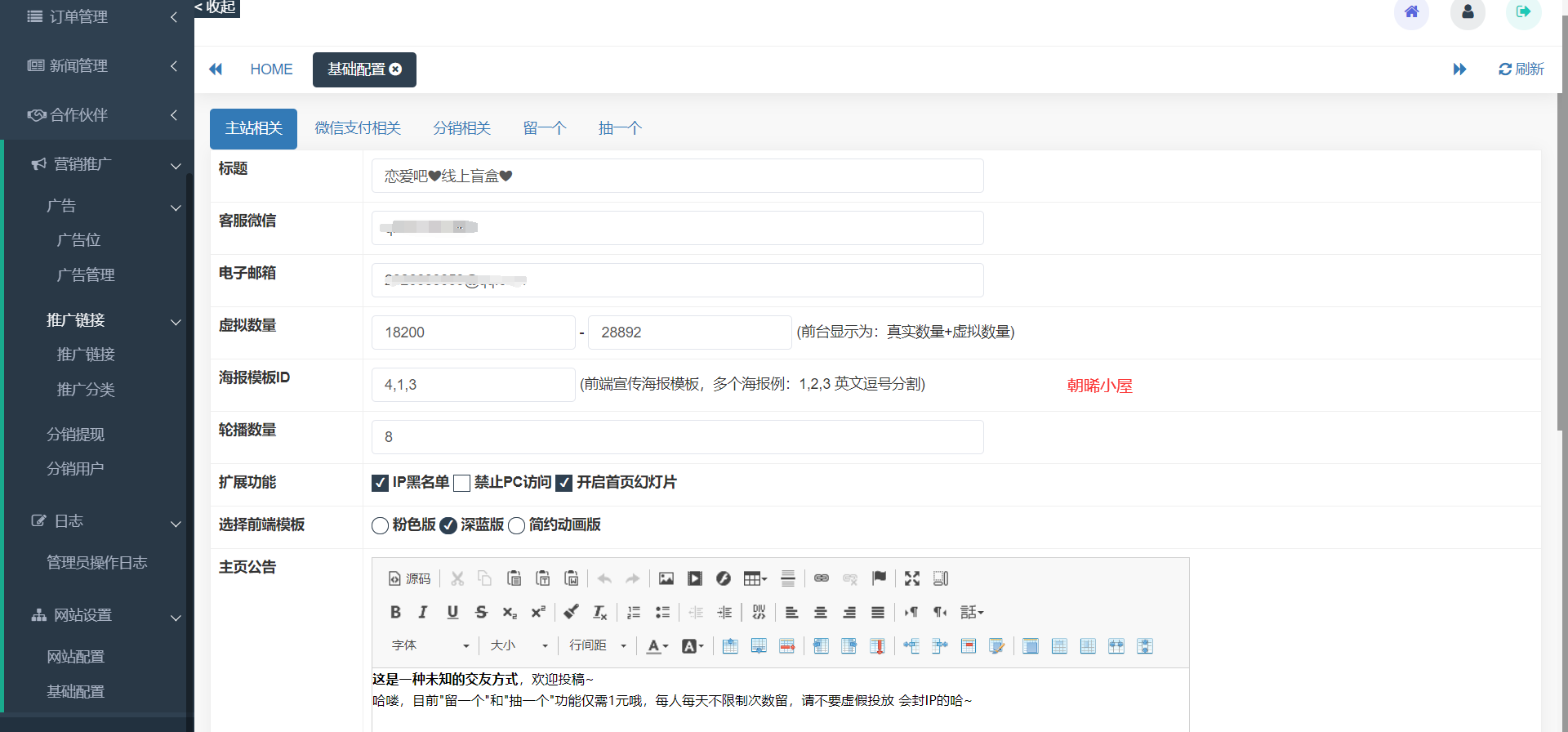1568x732 pixels.
Task: Toggle bold formatting in editor
Action: click(395, 612)
